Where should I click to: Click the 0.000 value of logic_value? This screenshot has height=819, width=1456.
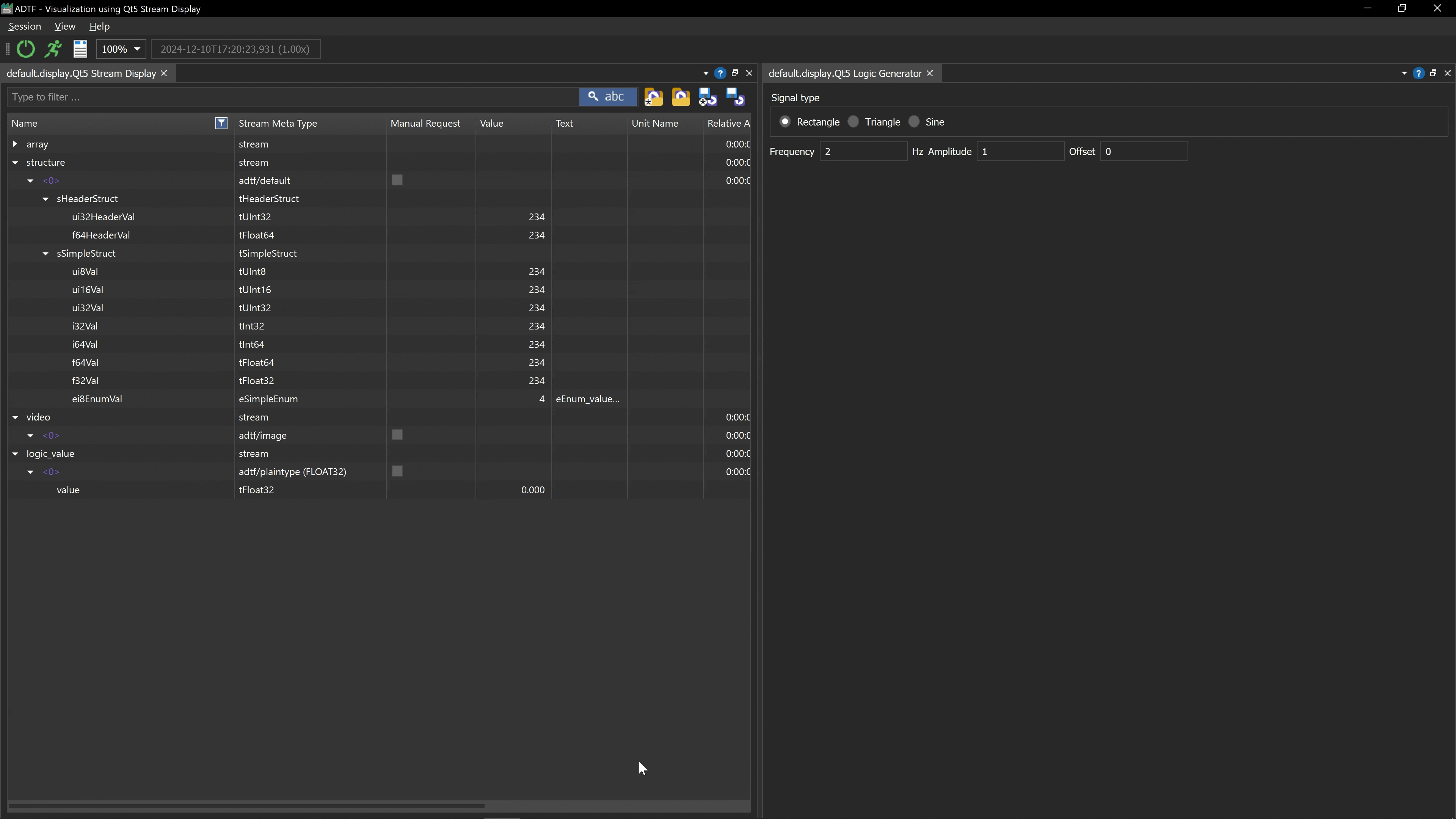click(x=533, y=490)
